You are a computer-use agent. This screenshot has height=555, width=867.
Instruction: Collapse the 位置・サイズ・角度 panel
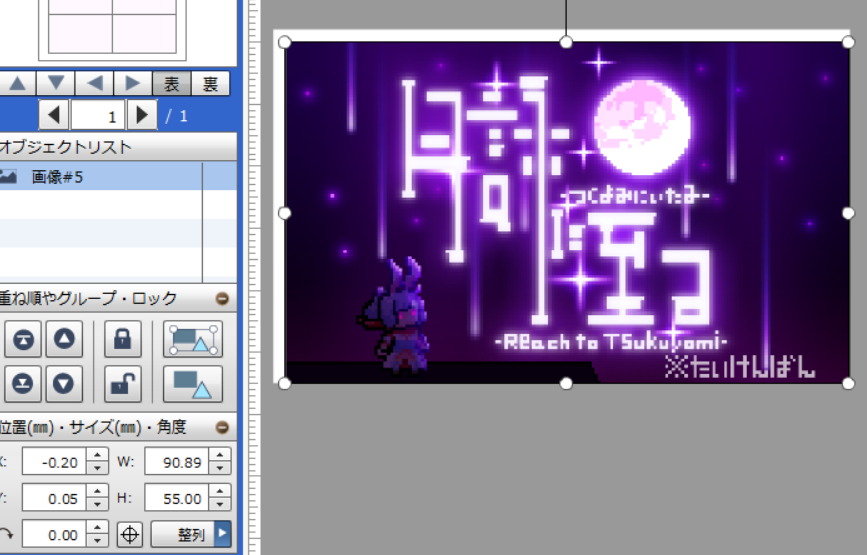tap(222, 427)
